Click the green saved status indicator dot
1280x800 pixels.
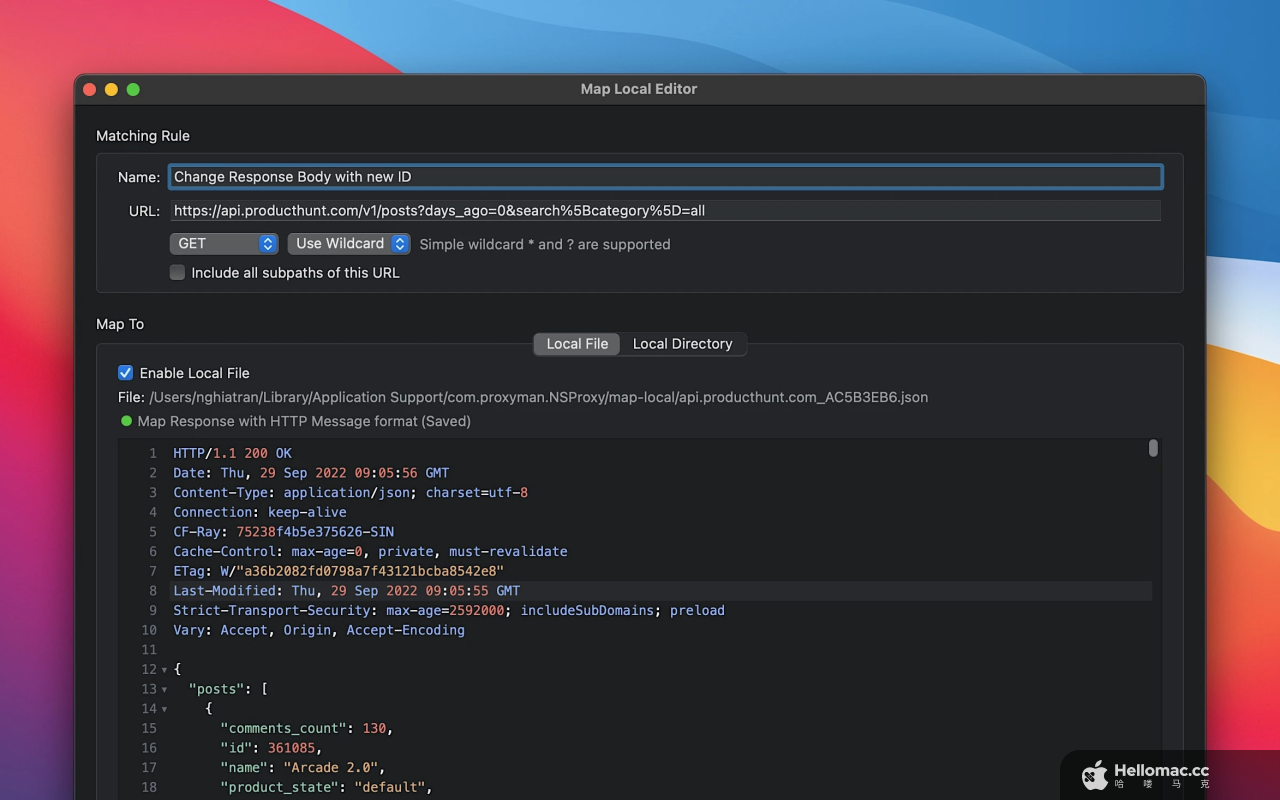pyautogui.click(x=126, y=421)
